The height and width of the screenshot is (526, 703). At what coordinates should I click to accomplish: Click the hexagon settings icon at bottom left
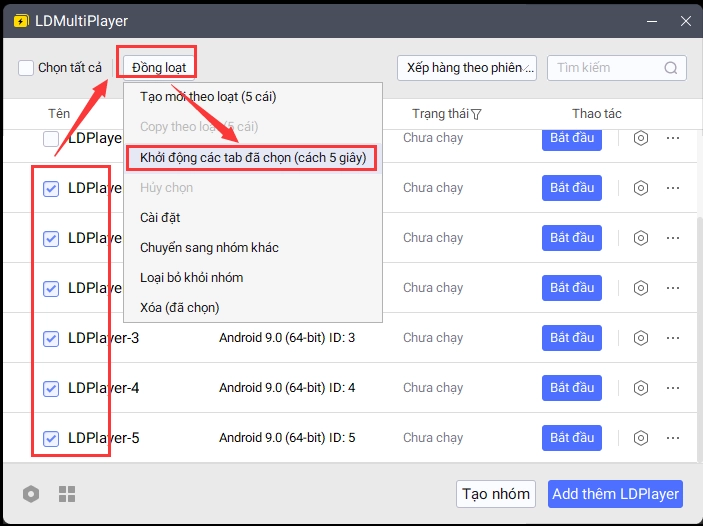(32, 494)
